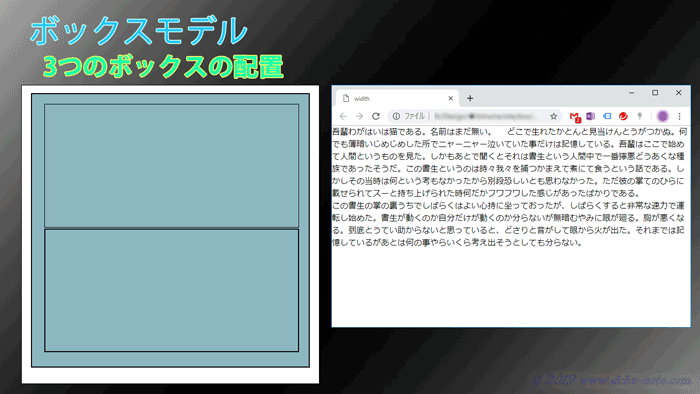Open a new tab with plus button

point(470,99)
